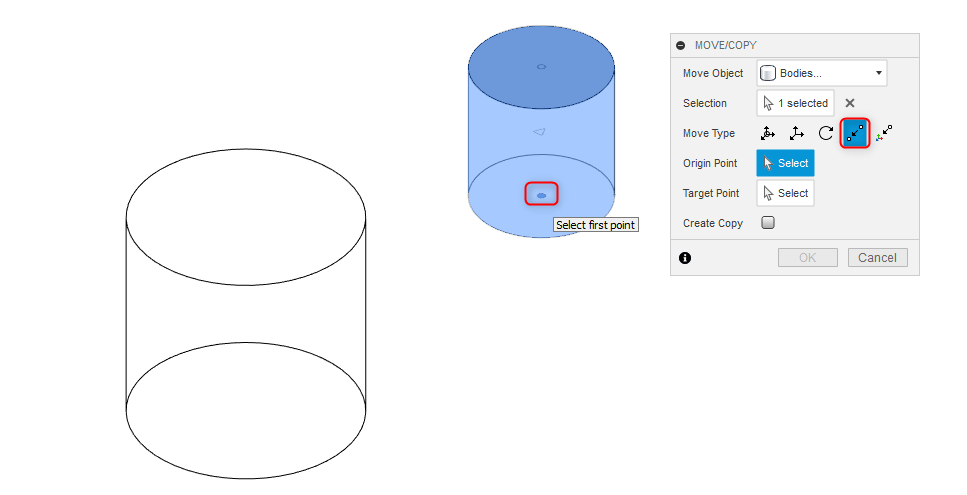Click the MOVE/COPY dialog title bar
This screenshot has width=967, height=495.
(794, 46)
